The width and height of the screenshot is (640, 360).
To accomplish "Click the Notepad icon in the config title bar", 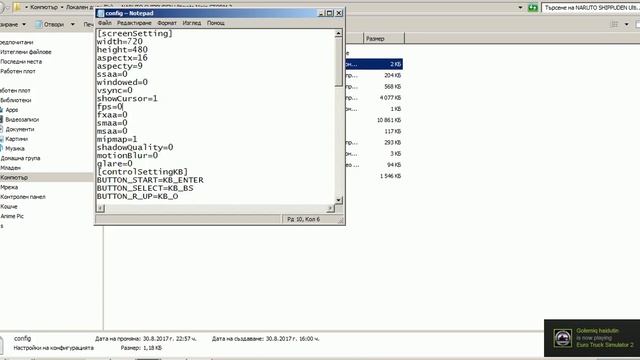I will coord(100,13).
